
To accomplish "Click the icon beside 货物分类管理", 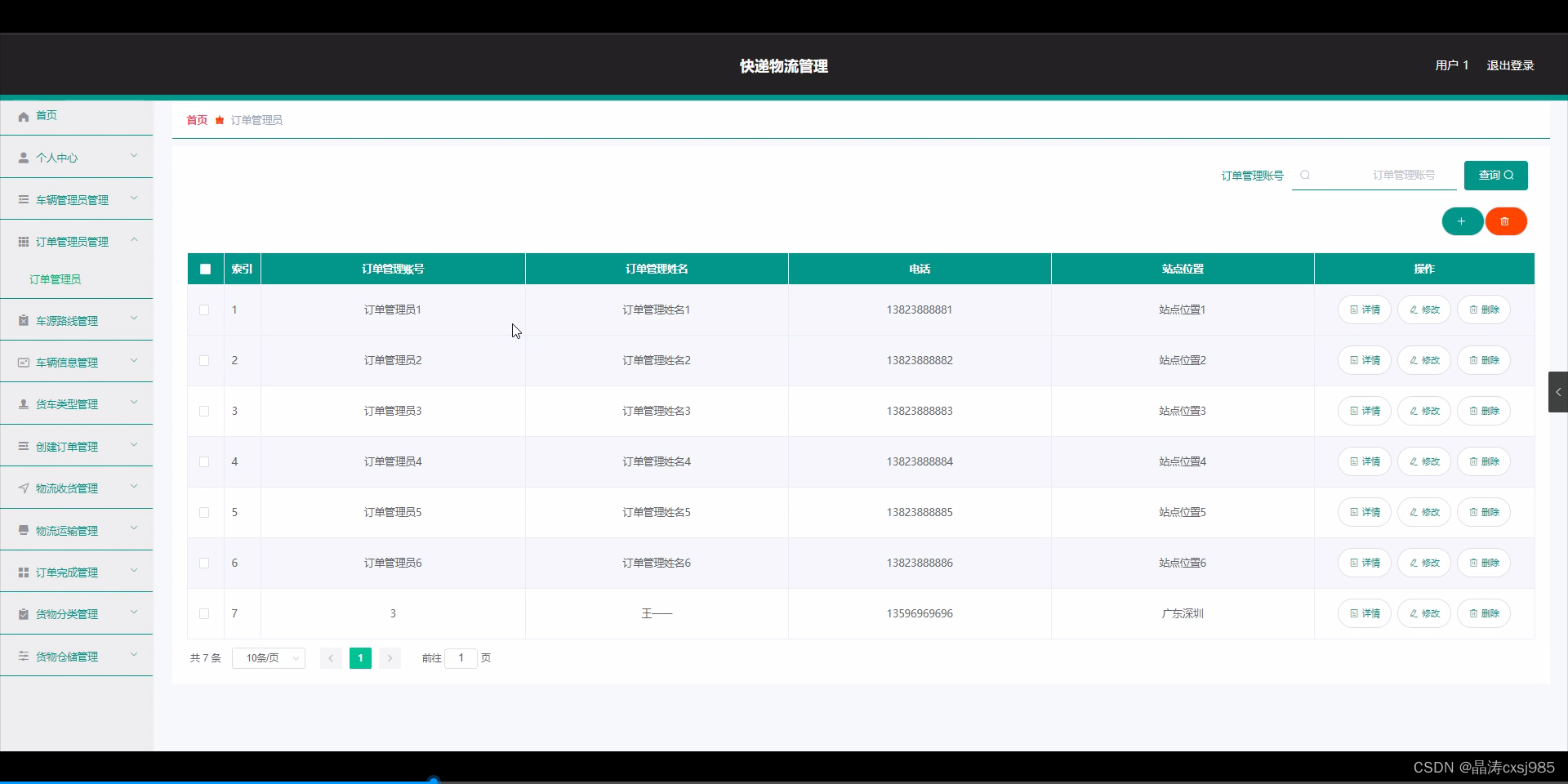I will 24,614.
